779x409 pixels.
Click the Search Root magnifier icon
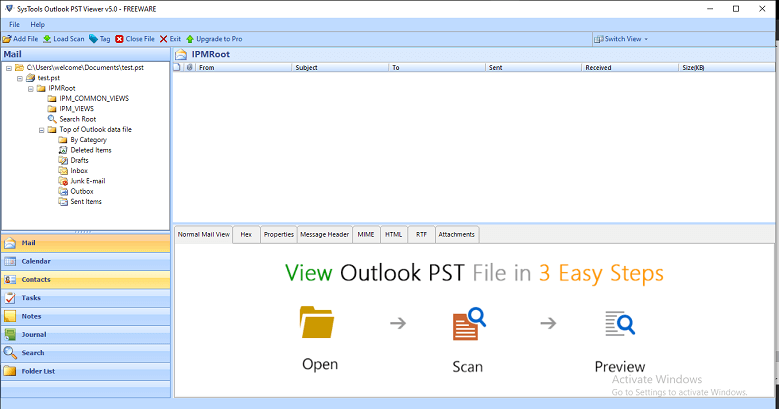coord(52,119)
